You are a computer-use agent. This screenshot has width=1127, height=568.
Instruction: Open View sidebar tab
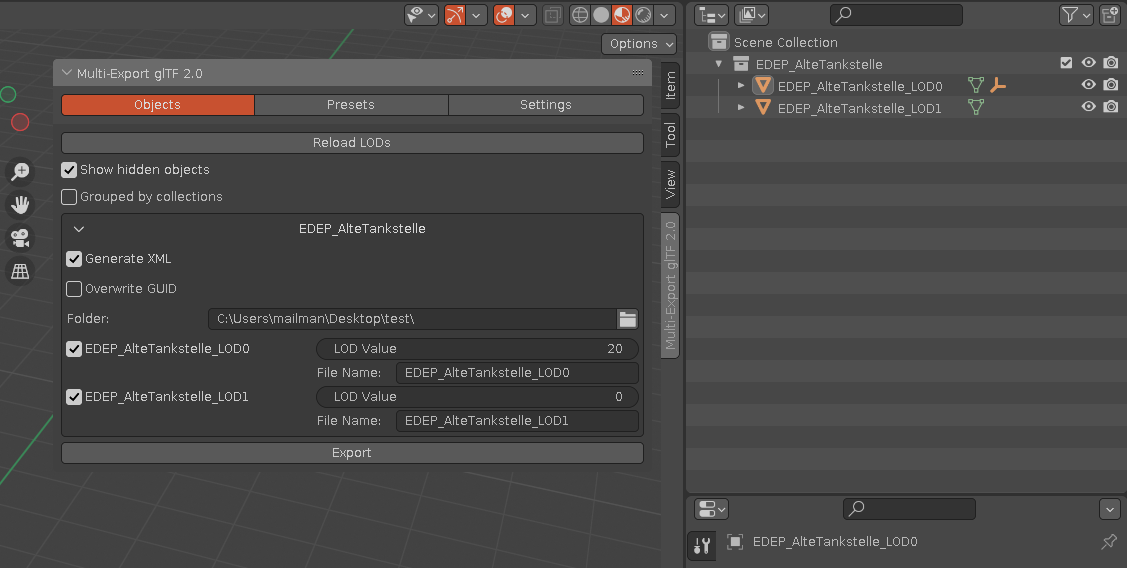(x=670, y=184)
